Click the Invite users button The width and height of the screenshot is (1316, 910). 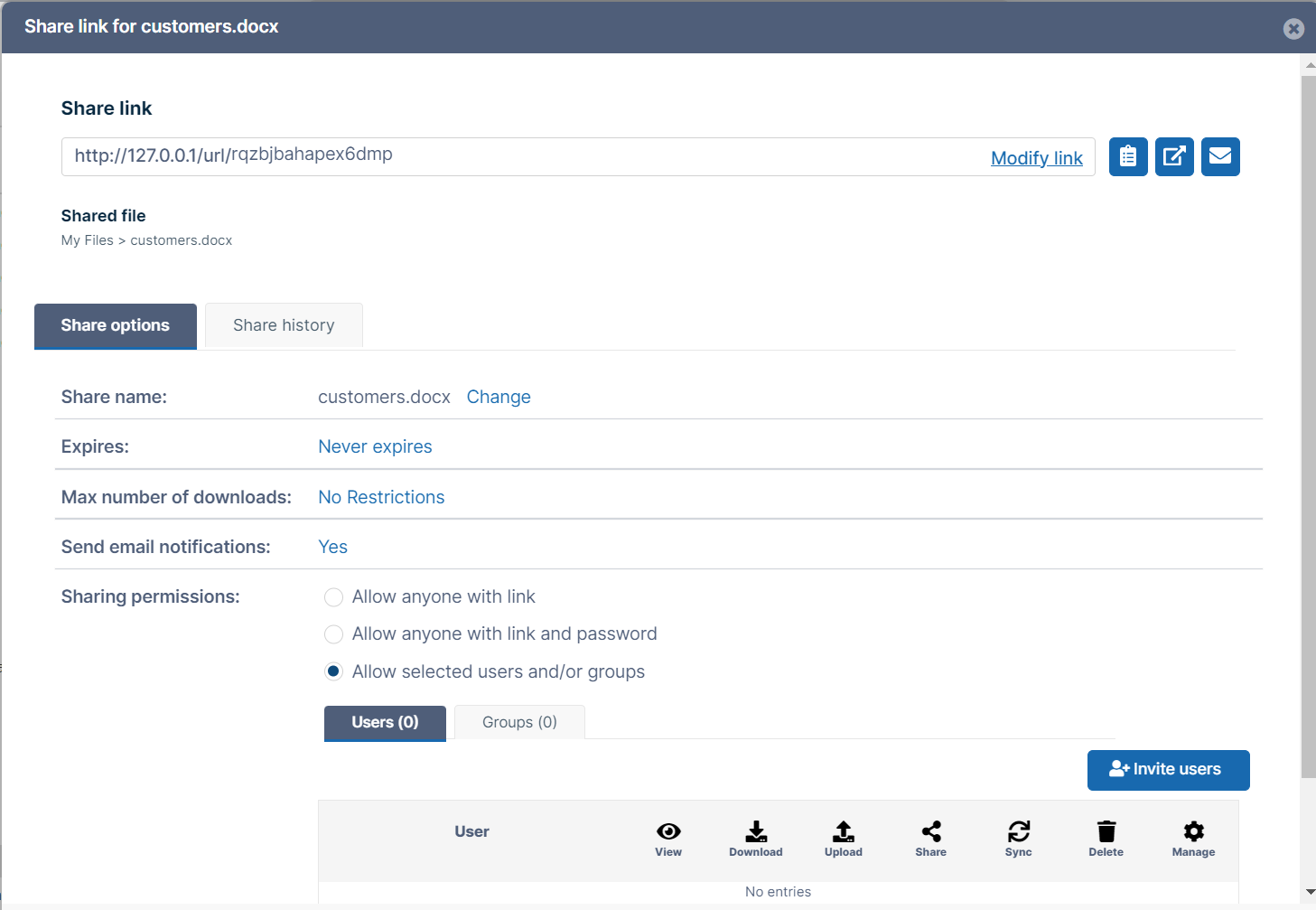pos(1168,770)
